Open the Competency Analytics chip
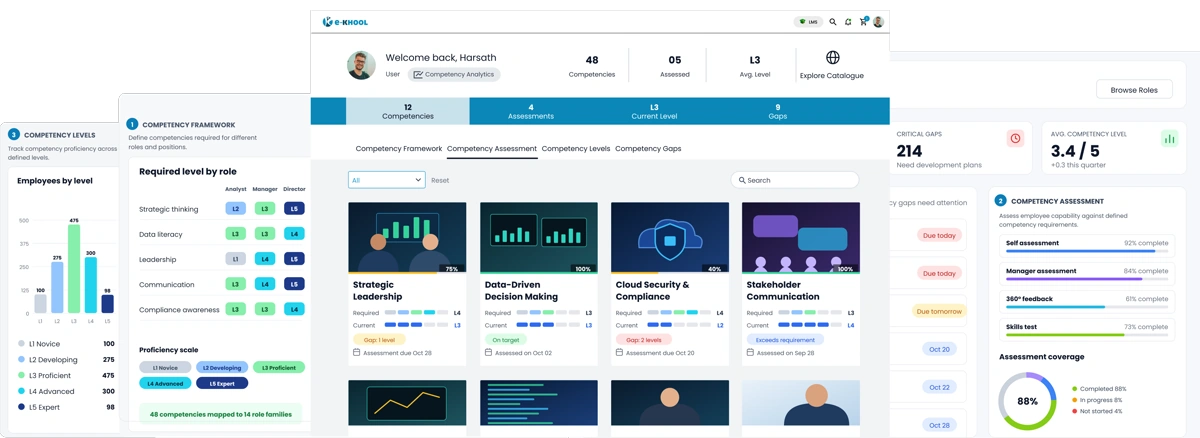 point(454,74)
